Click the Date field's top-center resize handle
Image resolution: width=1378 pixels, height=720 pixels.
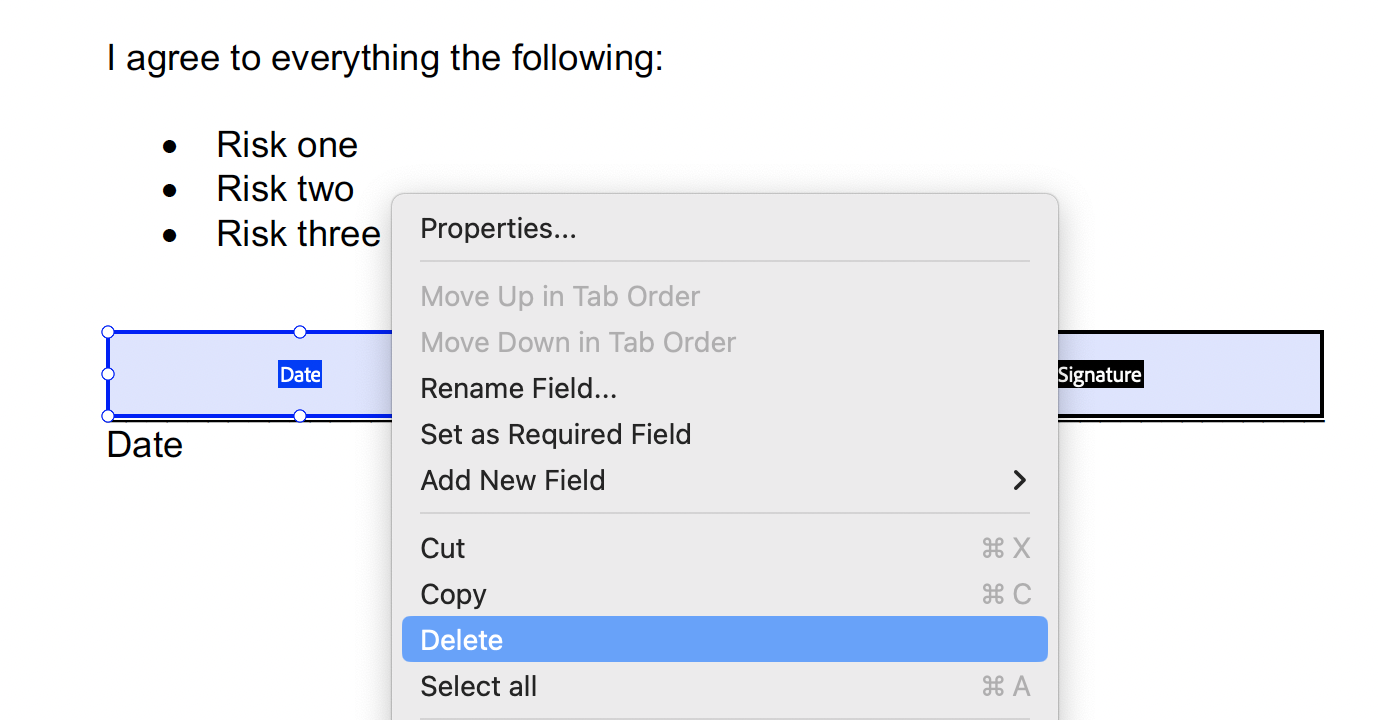(x=300, y=332)
